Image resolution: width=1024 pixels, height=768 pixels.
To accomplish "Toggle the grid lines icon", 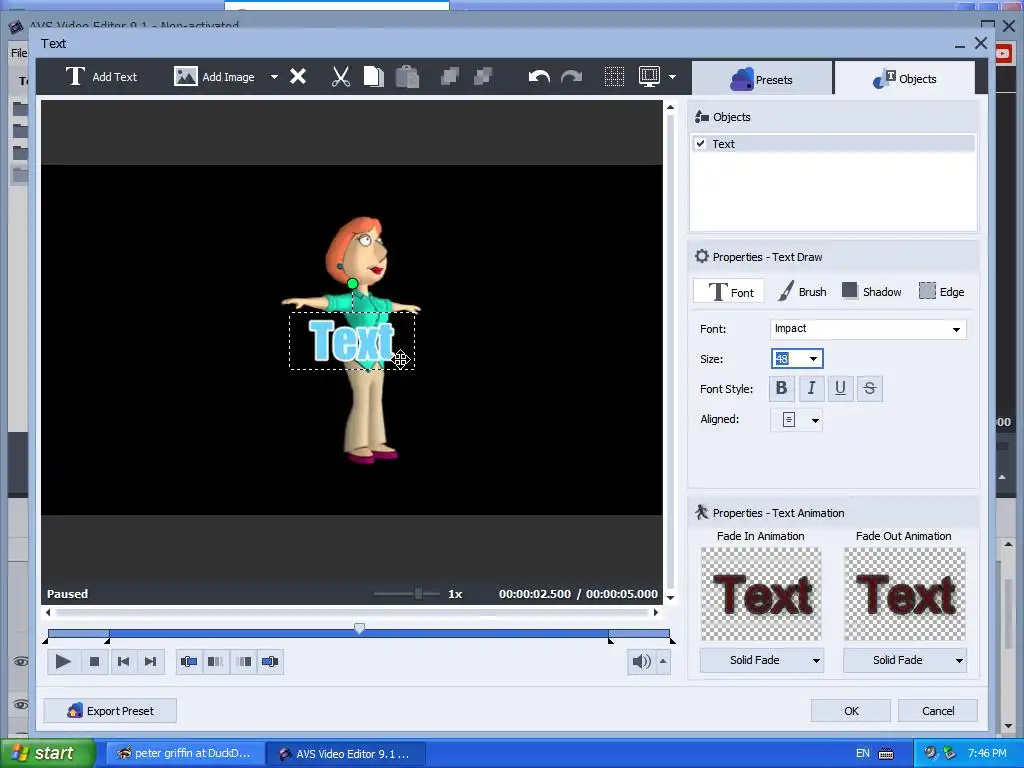I will [x=614, y=76].
